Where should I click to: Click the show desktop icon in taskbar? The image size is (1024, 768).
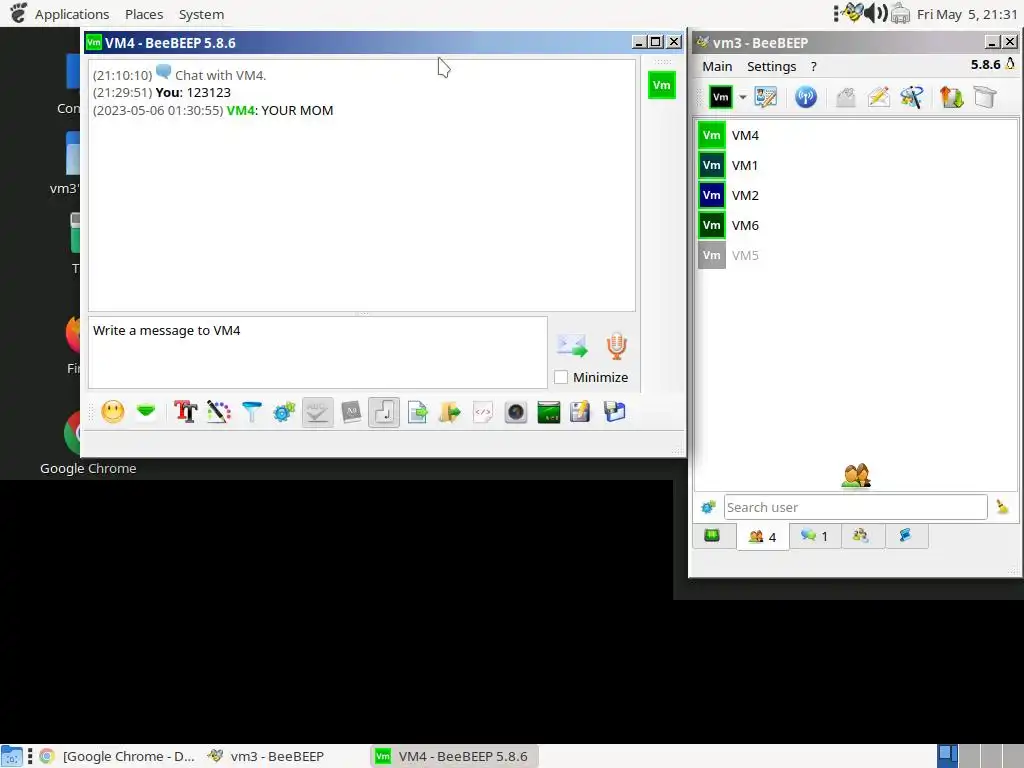[12, 756]
